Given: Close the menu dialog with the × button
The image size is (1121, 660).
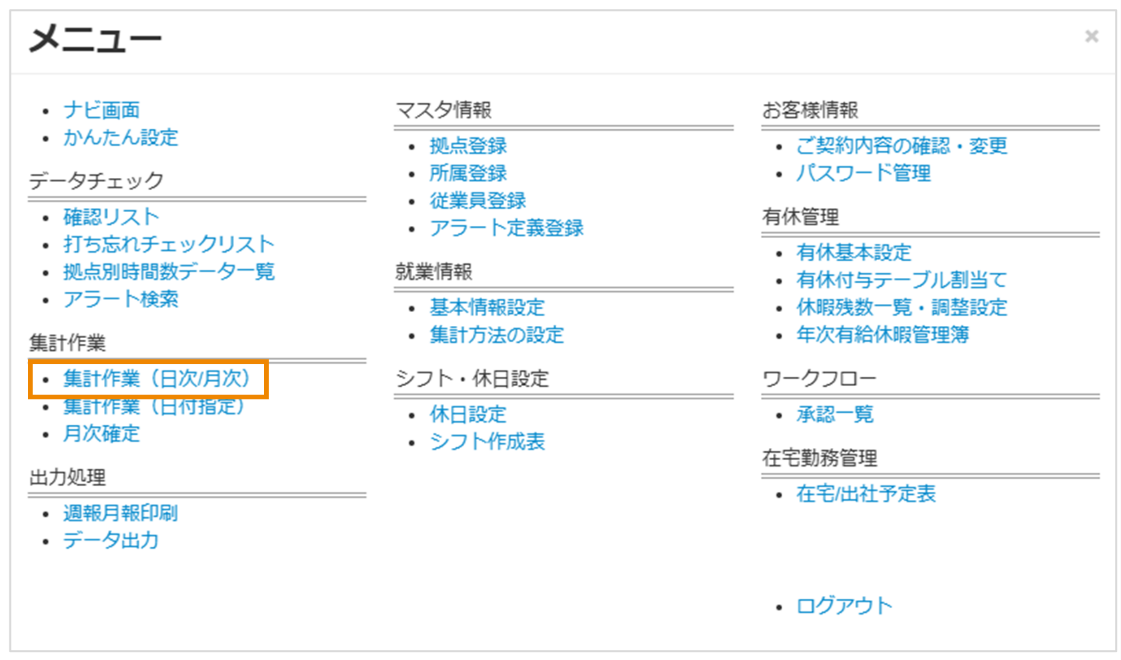Looking at the screenshot, I should [1090, 36].
